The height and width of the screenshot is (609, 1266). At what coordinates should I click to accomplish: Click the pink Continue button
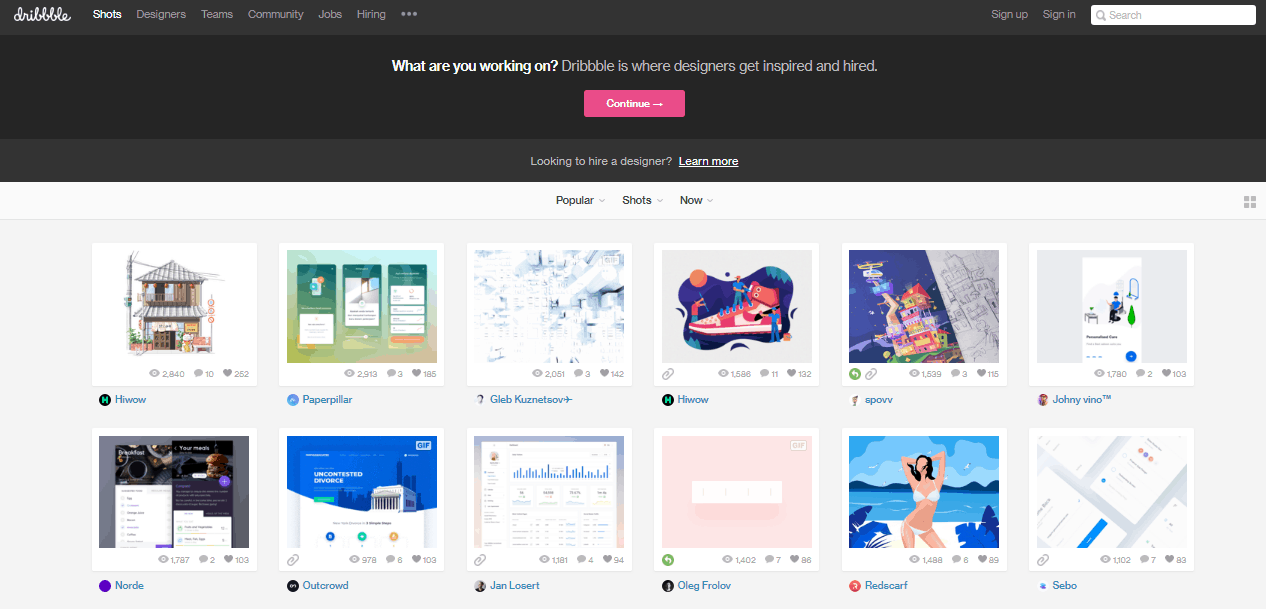click(634, 103)
